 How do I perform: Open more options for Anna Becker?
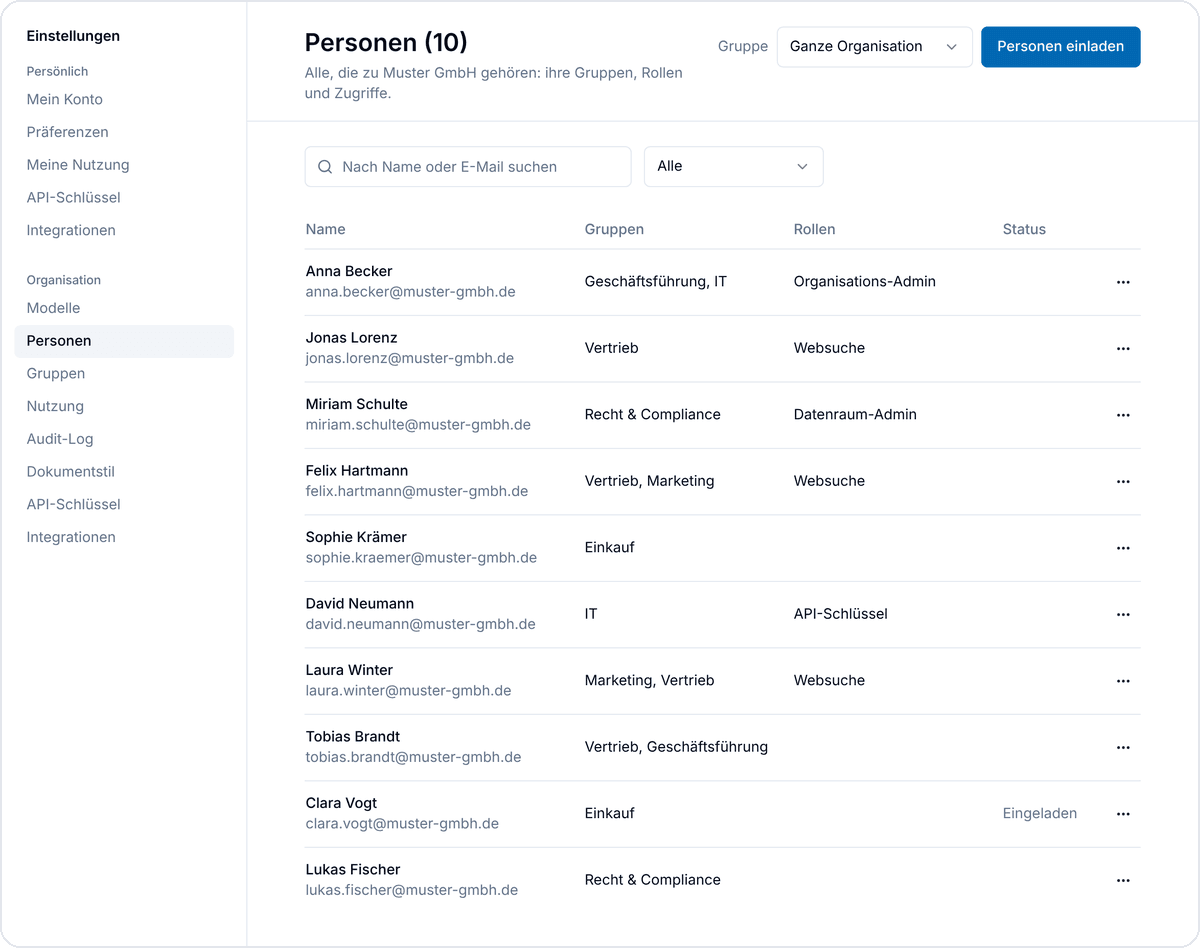(1123, 282)
